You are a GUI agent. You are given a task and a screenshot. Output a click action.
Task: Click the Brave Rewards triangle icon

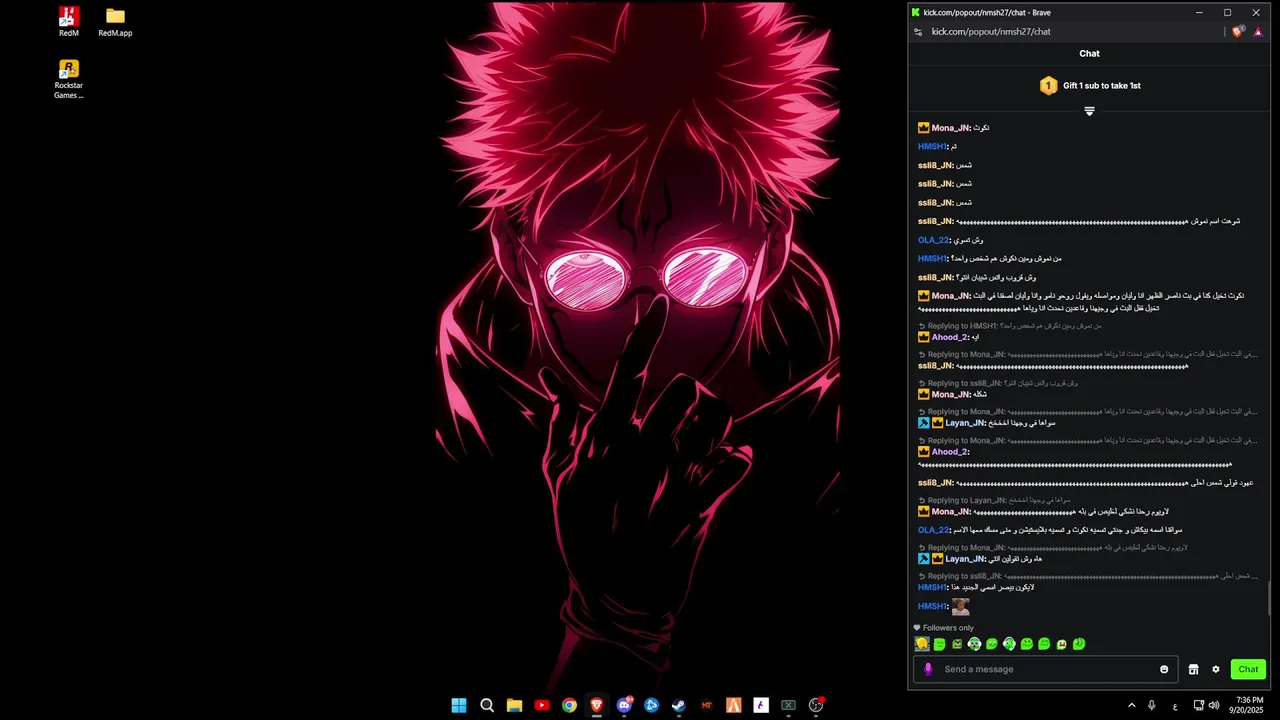[1258, 32]
